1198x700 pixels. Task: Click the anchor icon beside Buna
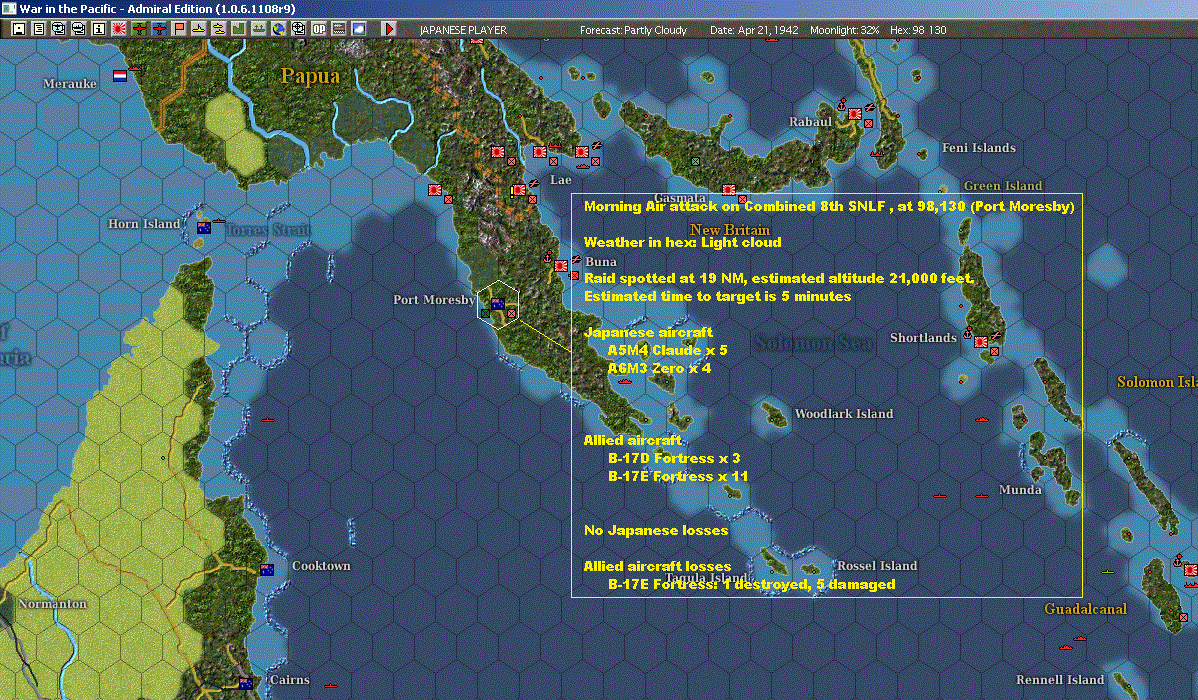click(548, 256)
